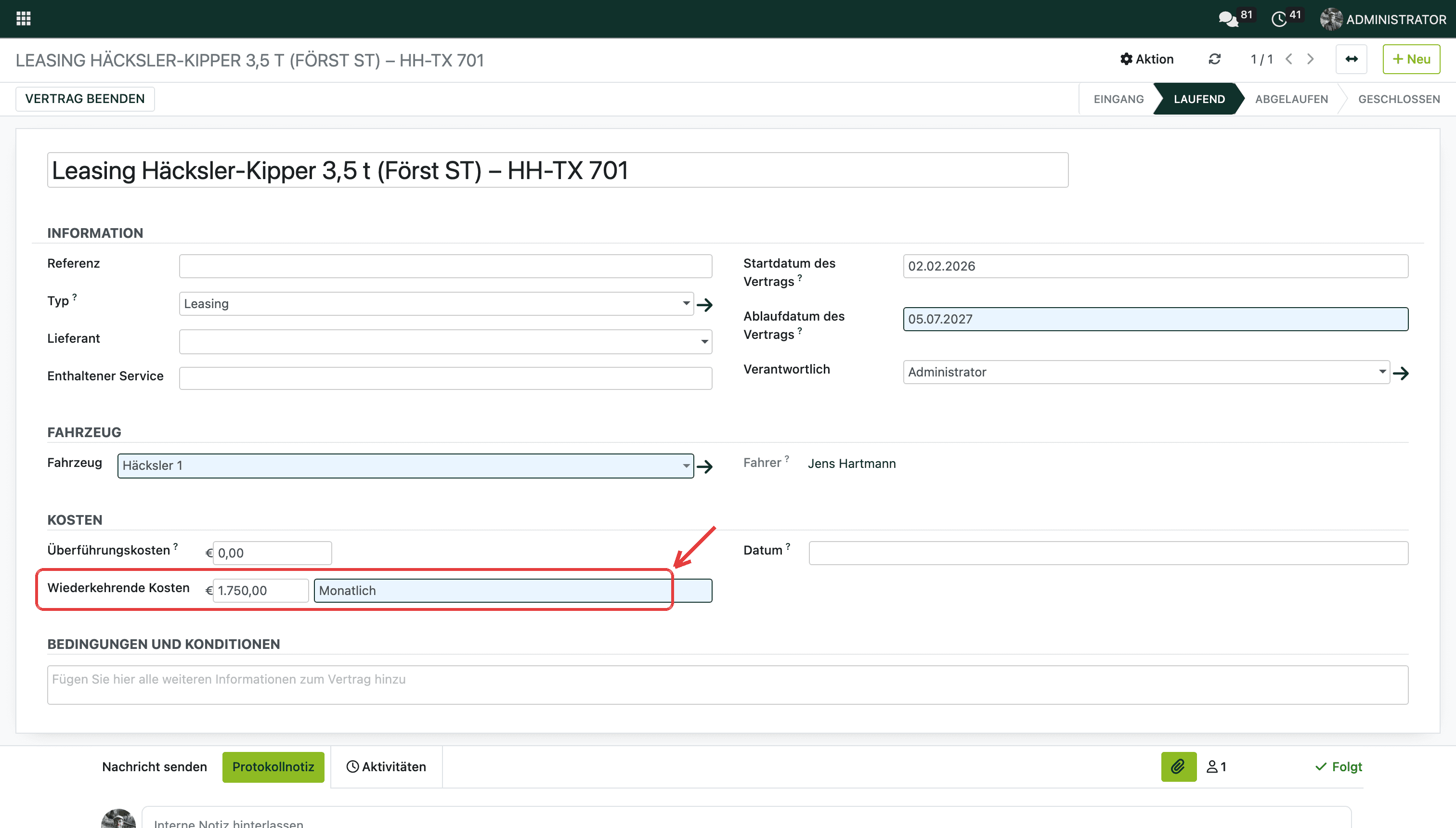
Task: Create a new record with Neu
Action: [x=1411, y=59]
